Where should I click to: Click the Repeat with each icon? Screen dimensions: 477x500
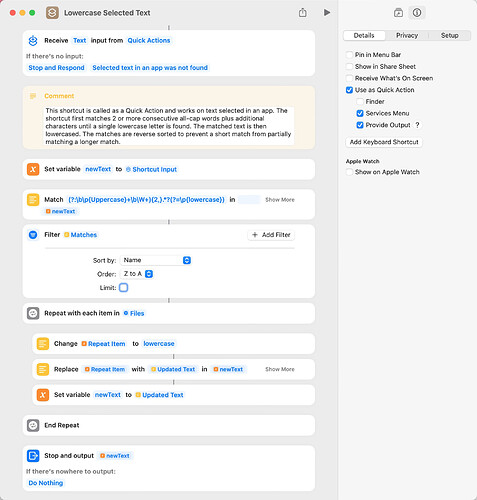[33, 313]
